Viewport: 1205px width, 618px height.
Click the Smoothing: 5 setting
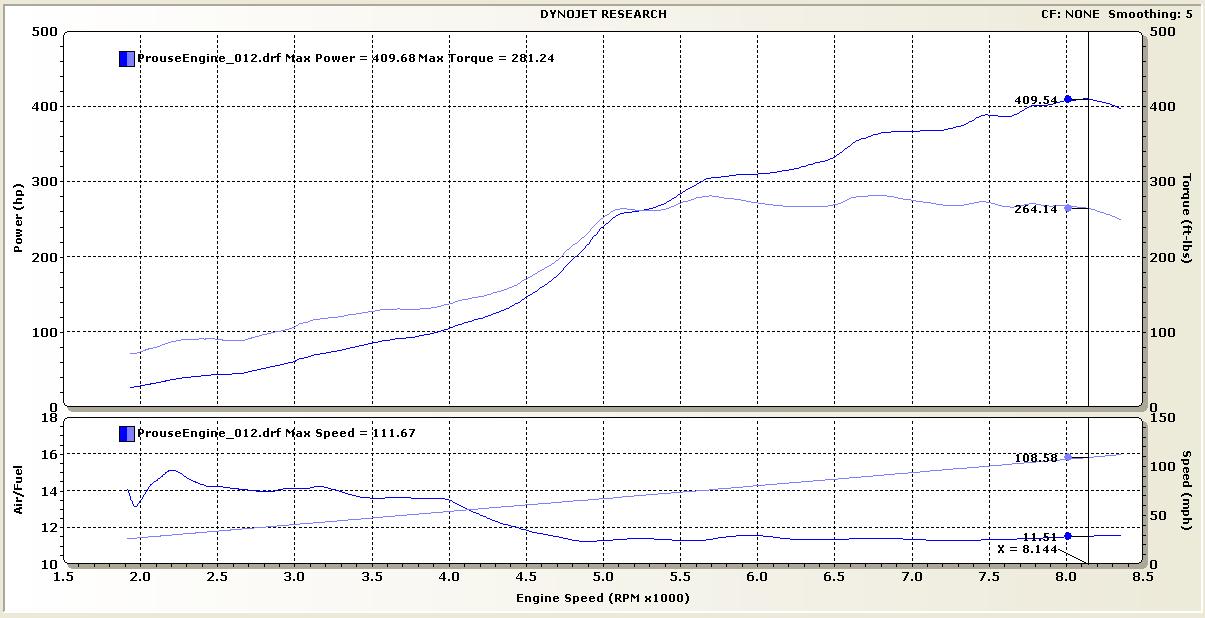click(x=1149, y=14)
